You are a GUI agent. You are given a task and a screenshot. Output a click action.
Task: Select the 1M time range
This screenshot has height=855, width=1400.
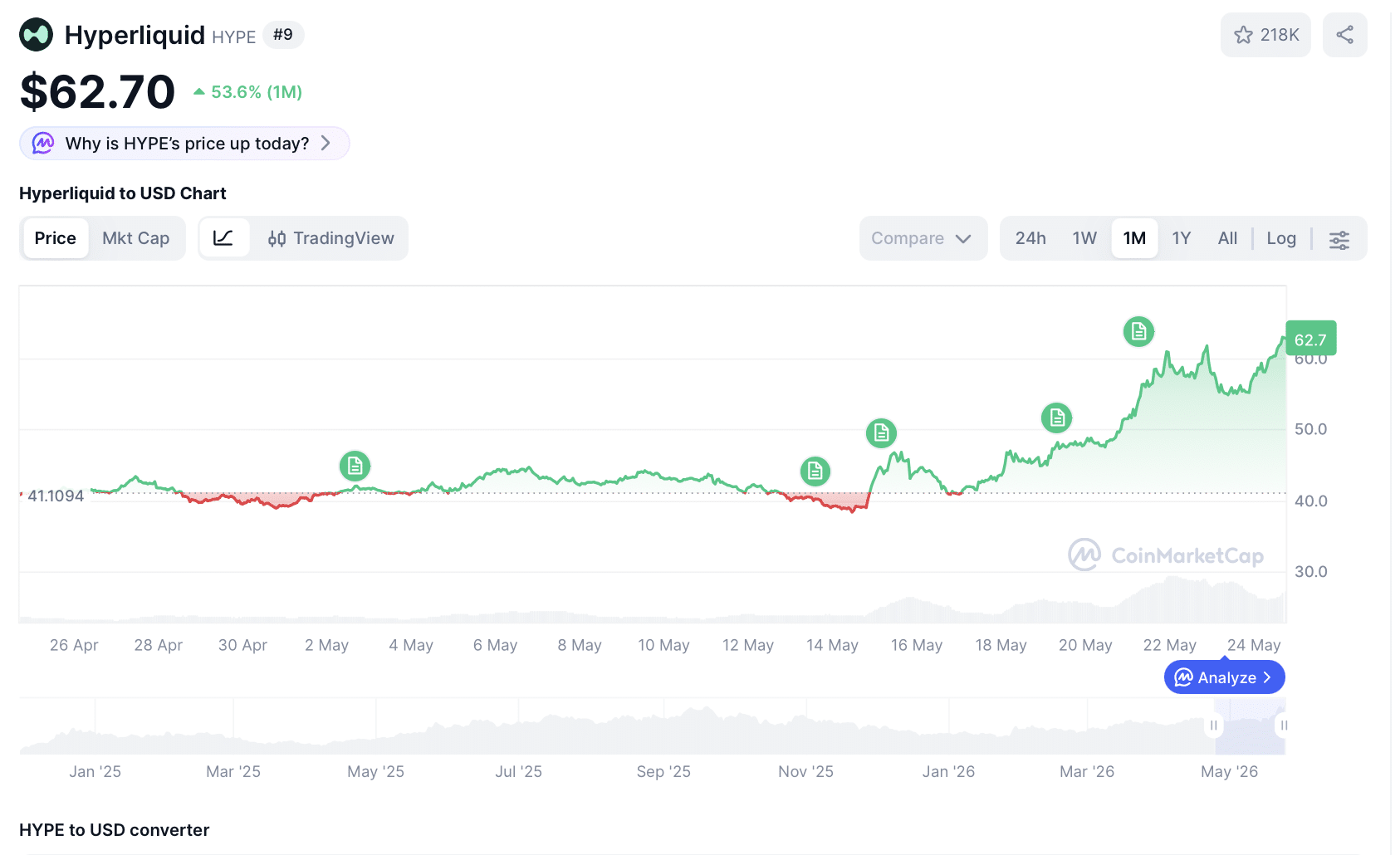click(x=1134, y=238)
